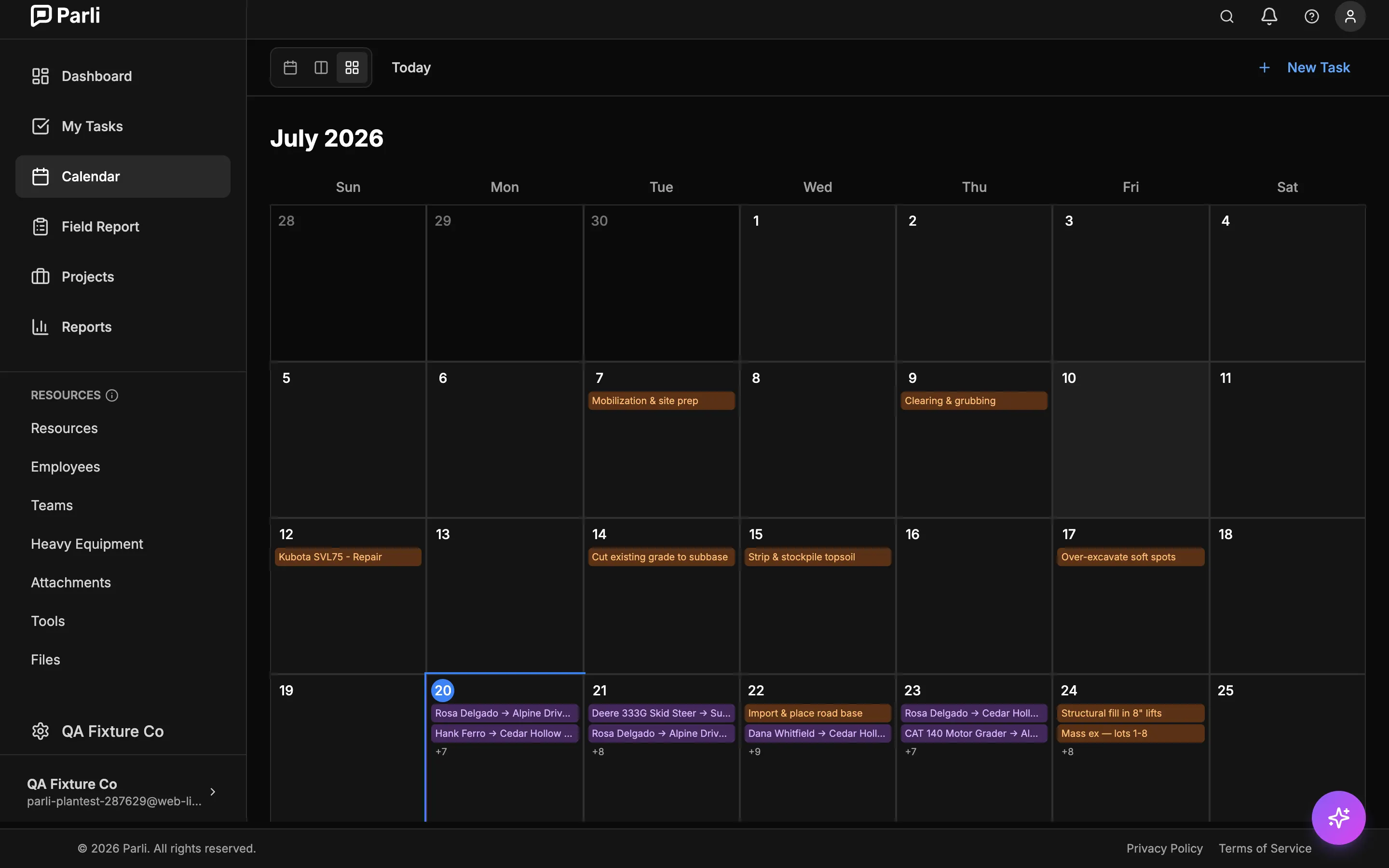Open CAT 140 Motor Grader assignment

click(974, 733)
